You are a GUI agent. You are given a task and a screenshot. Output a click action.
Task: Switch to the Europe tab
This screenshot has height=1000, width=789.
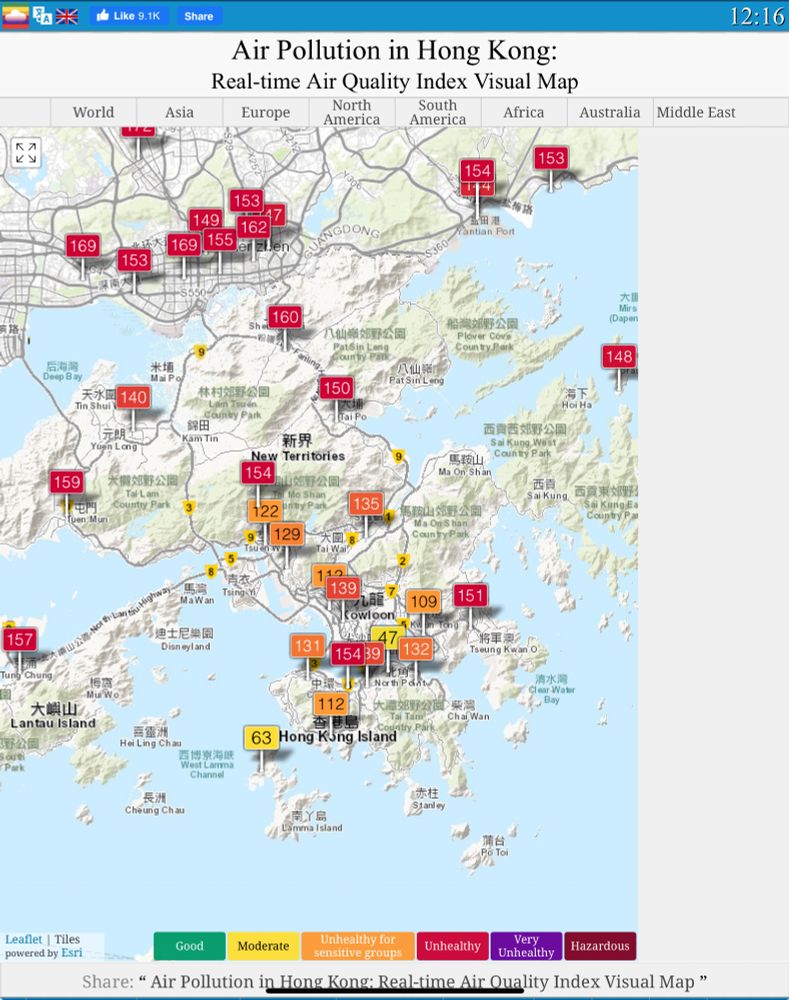[x=265, y=112]
